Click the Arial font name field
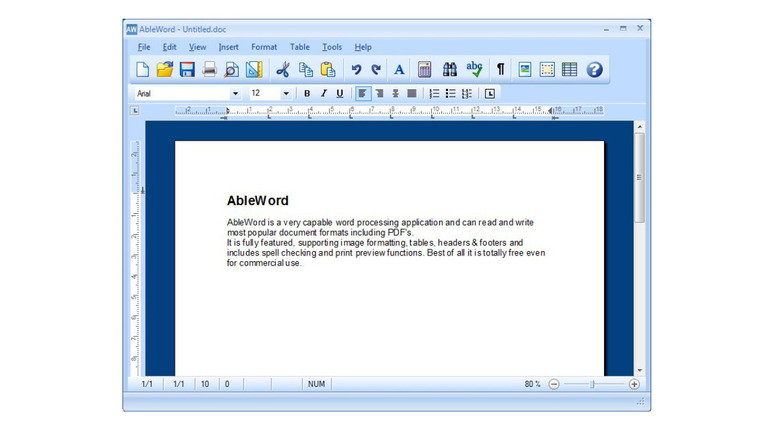Screen dimensions: 780x438 (x=182, y=94)
